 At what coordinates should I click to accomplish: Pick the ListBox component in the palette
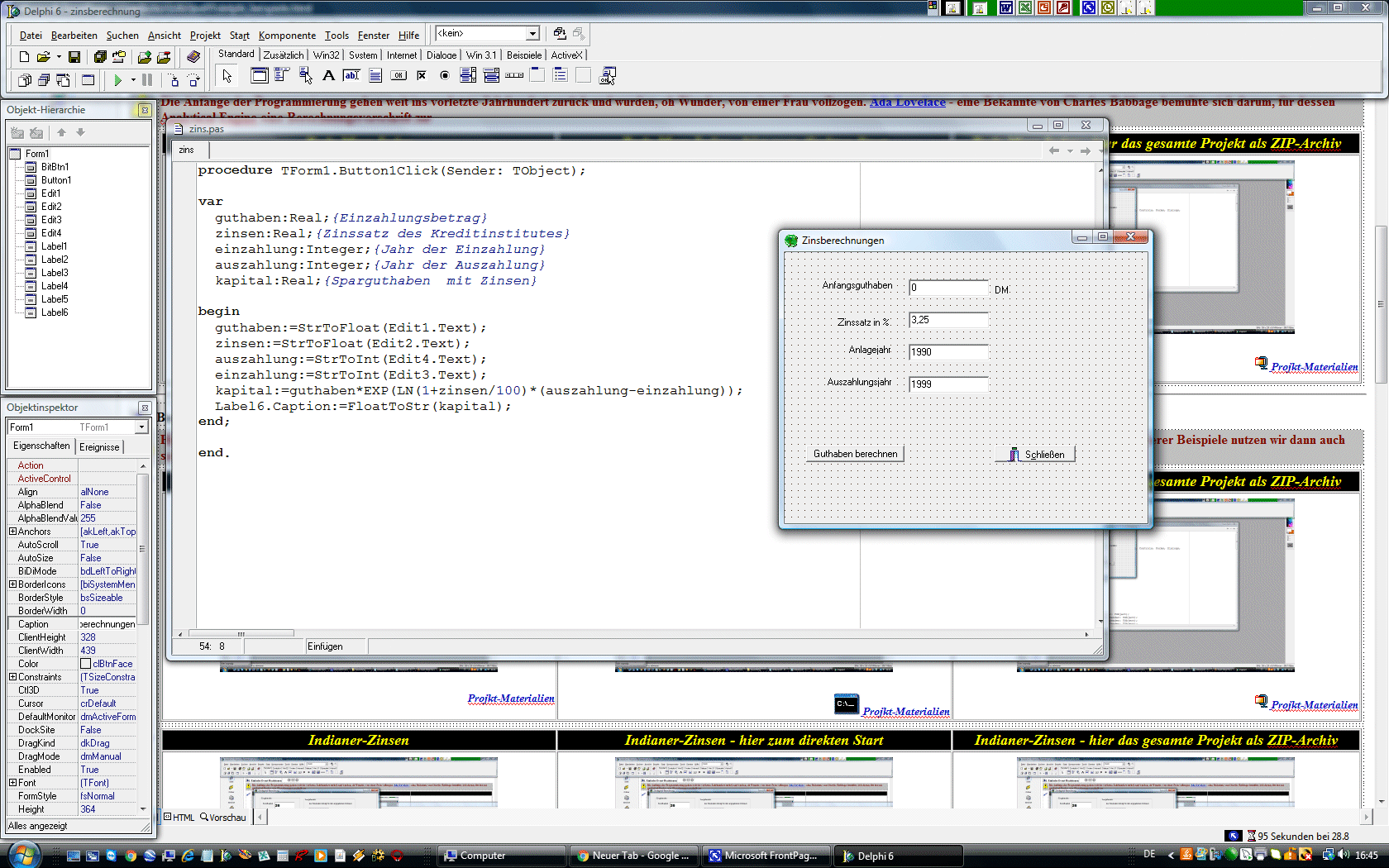point(467,75)
